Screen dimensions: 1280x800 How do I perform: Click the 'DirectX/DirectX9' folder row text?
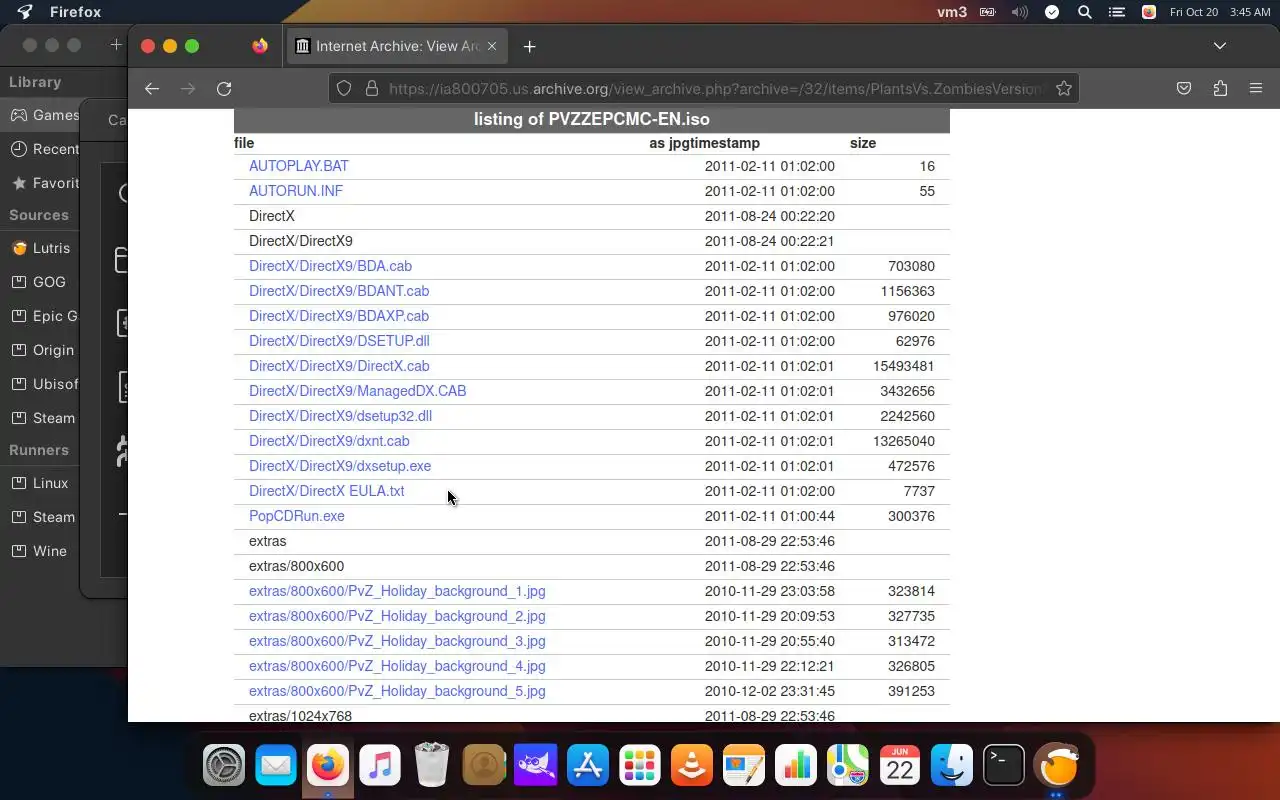[301, 241]
